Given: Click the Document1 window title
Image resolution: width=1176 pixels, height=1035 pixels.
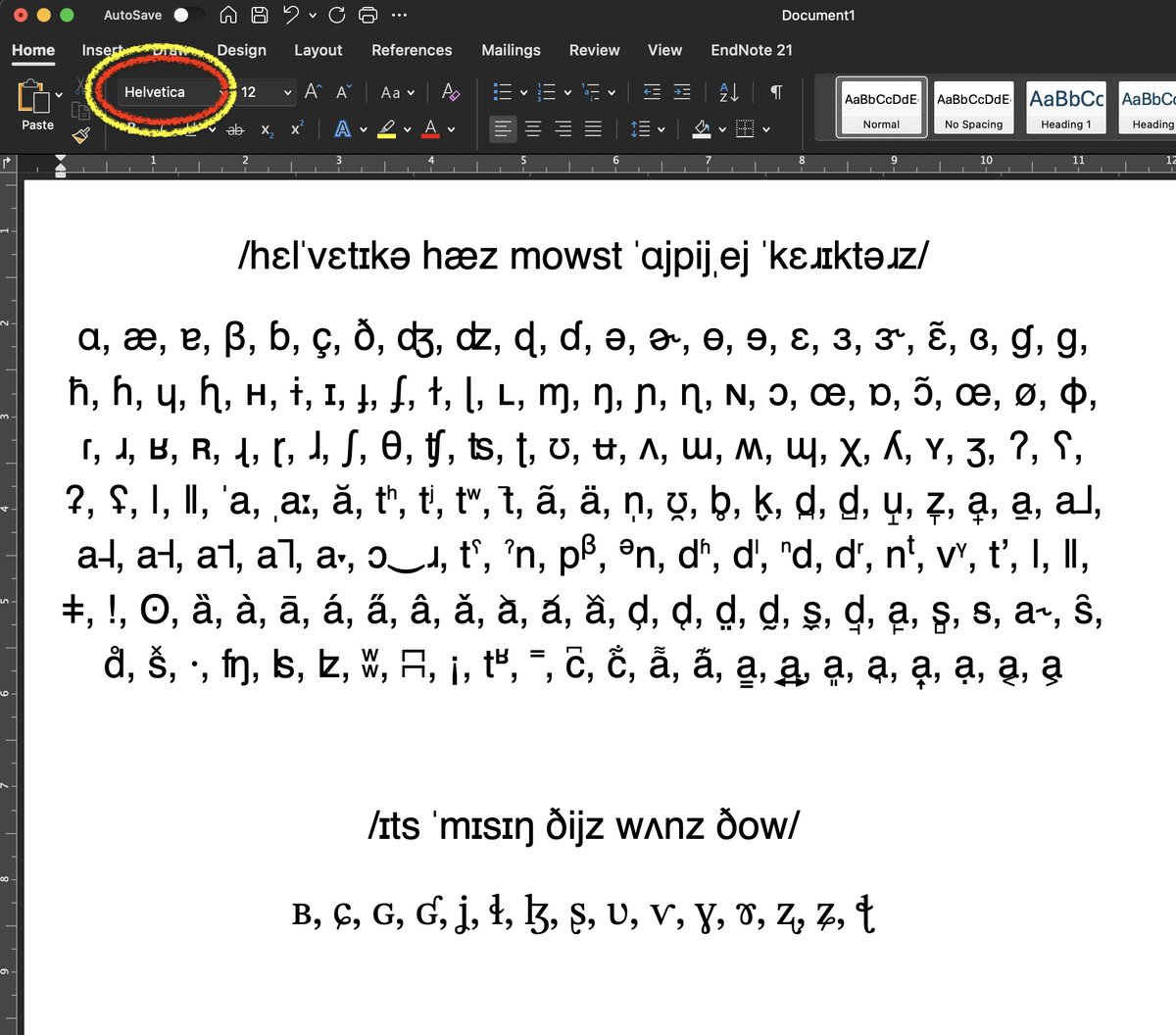Looking at the screenshot, I should pos(818,15).
